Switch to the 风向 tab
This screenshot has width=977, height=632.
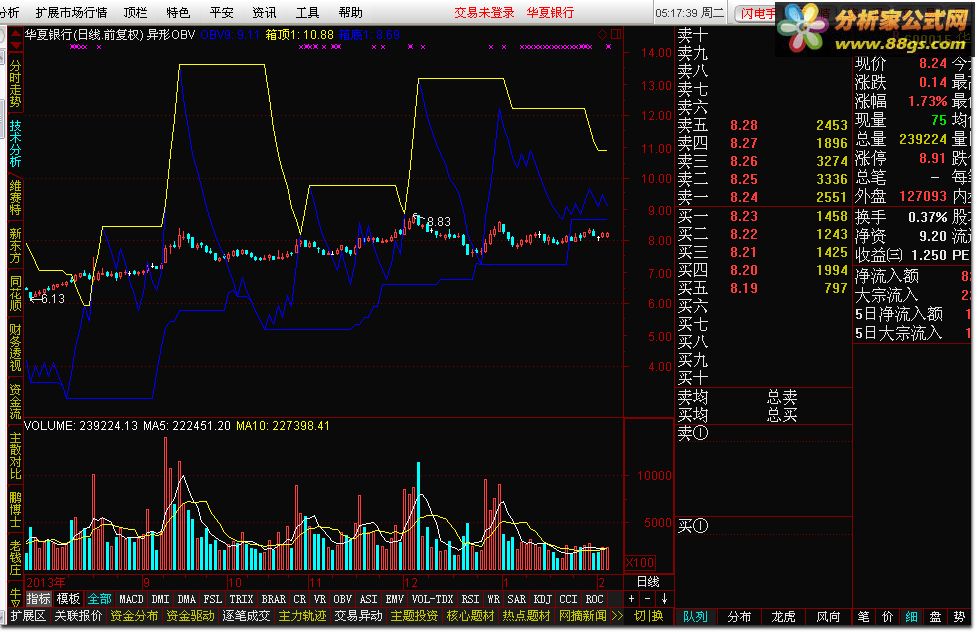[x=828, y=616]
